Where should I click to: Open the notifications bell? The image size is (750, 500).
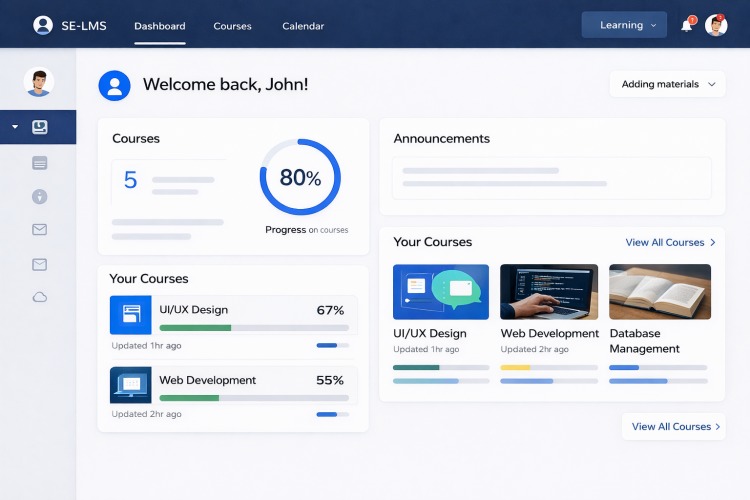point(686,26)
